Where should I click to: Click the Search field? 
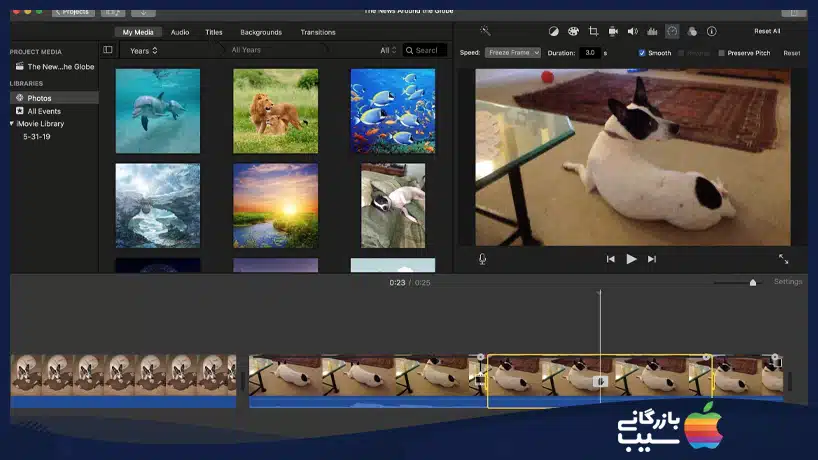(x=425, y=50)
